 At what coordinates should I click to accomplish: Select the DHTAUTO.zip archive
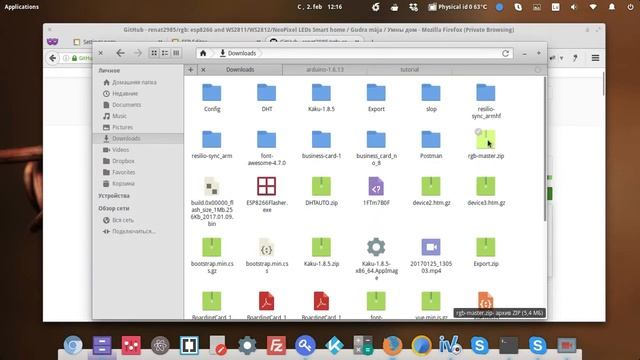pos(321,187)
